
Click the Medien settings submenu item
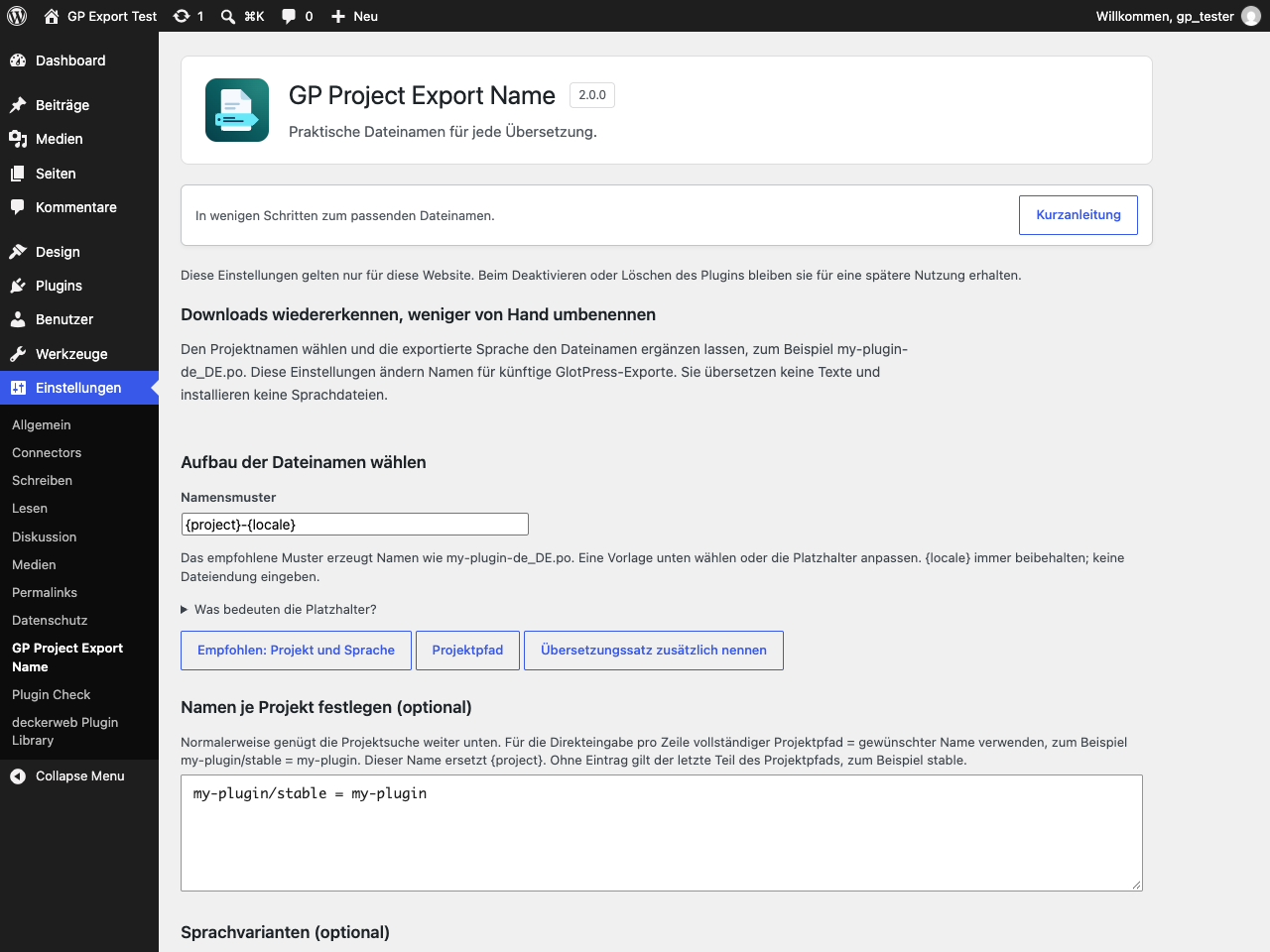[34, 564]
